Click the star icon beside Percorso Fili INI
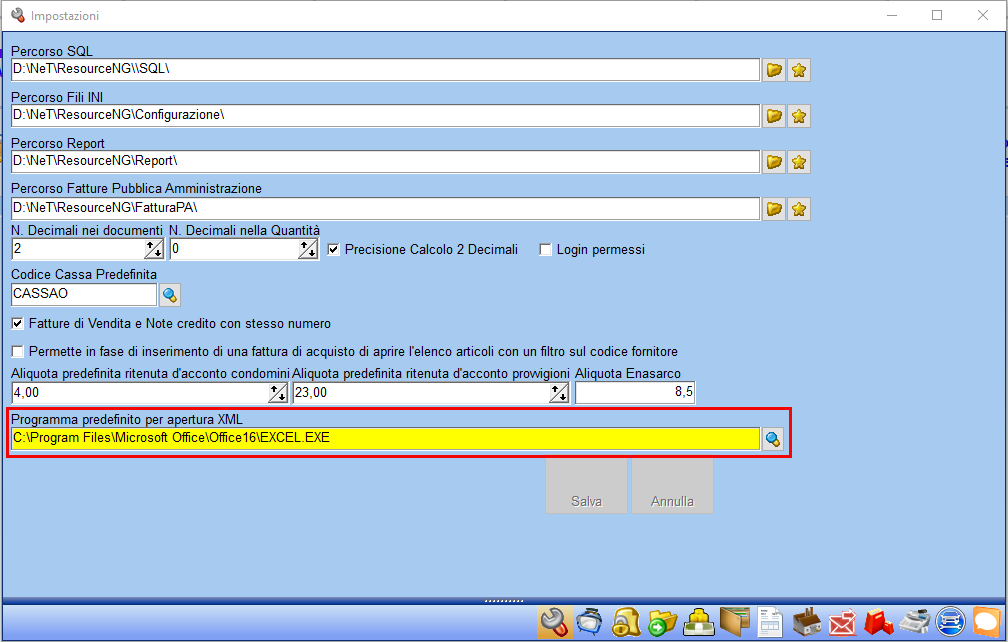Screen dimensions: 1008x642 [798, 116]
